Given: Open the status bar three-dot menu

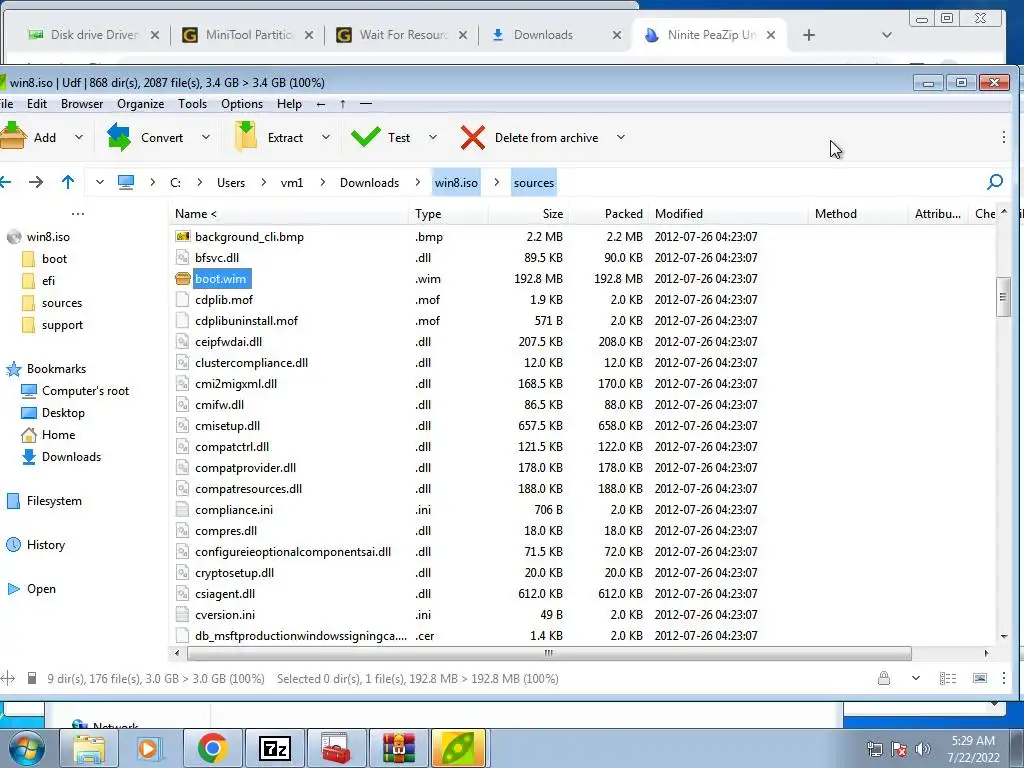Looking at the screenshot, I should (x=1004, y=679).
